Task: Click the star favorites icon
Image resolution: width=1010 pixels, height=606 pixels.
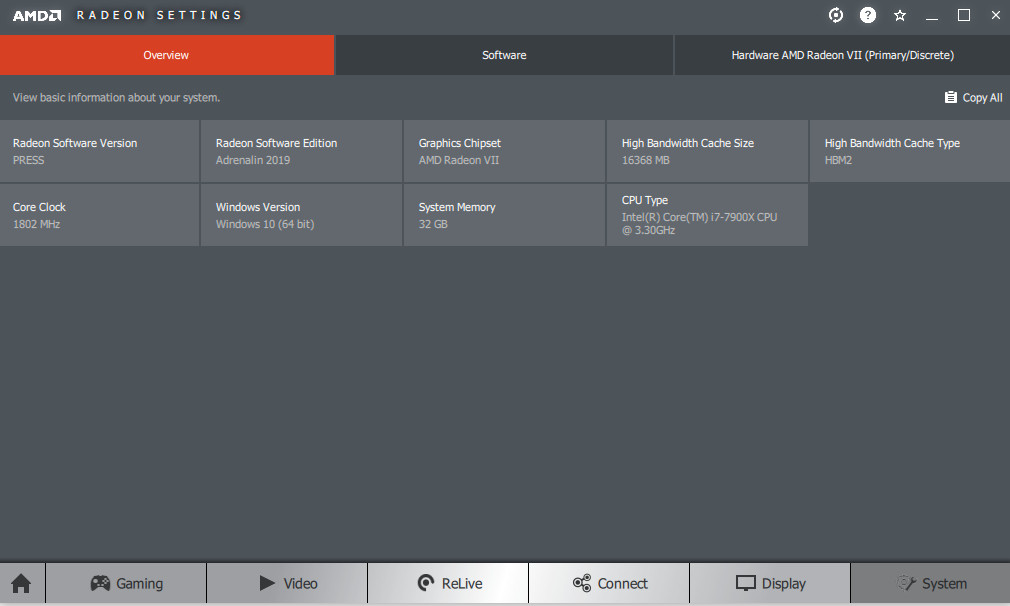Action: pos(900,15)
